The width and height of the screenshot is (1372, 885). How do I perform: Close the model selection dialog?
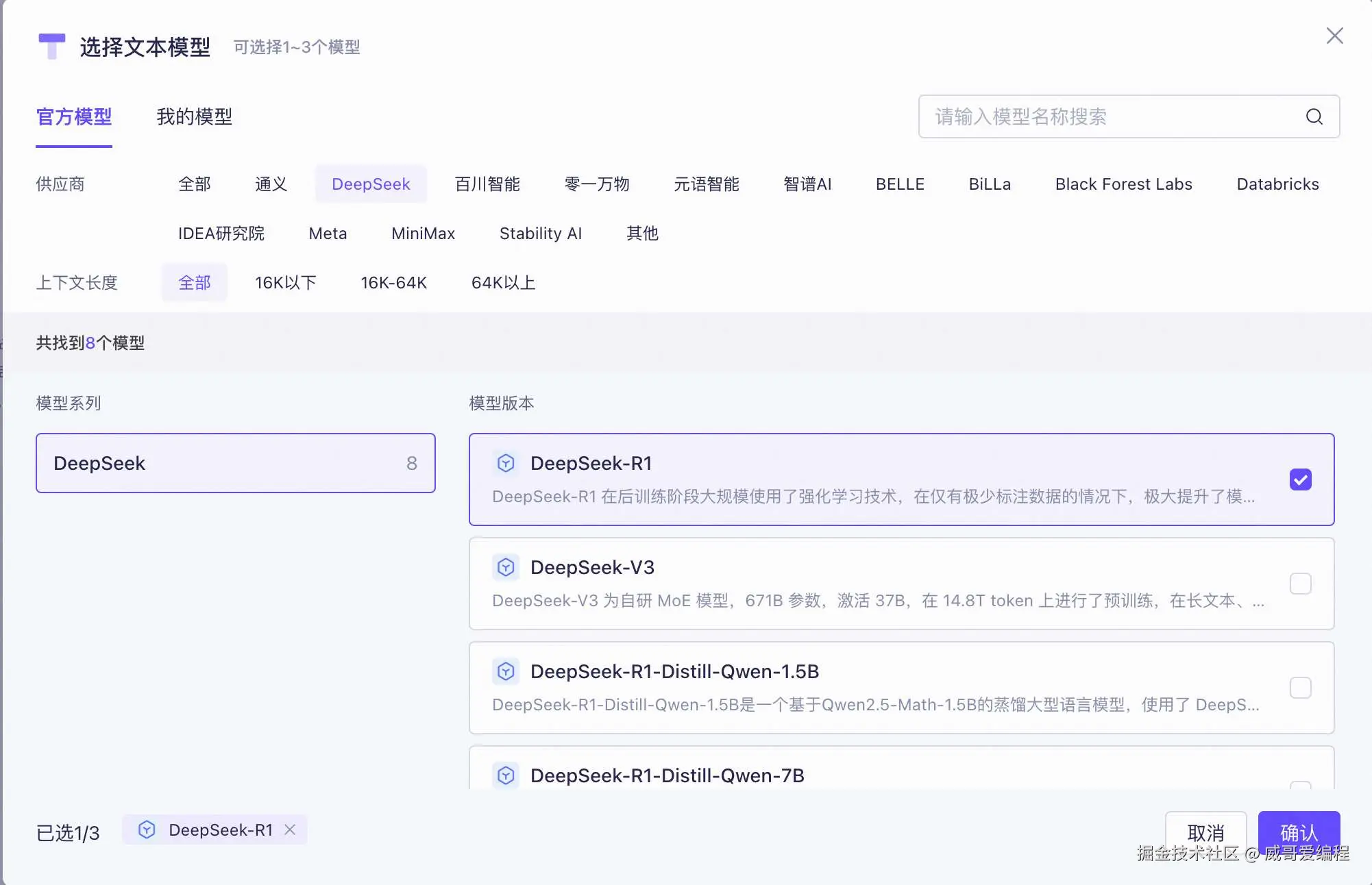tap(1334, 36)
